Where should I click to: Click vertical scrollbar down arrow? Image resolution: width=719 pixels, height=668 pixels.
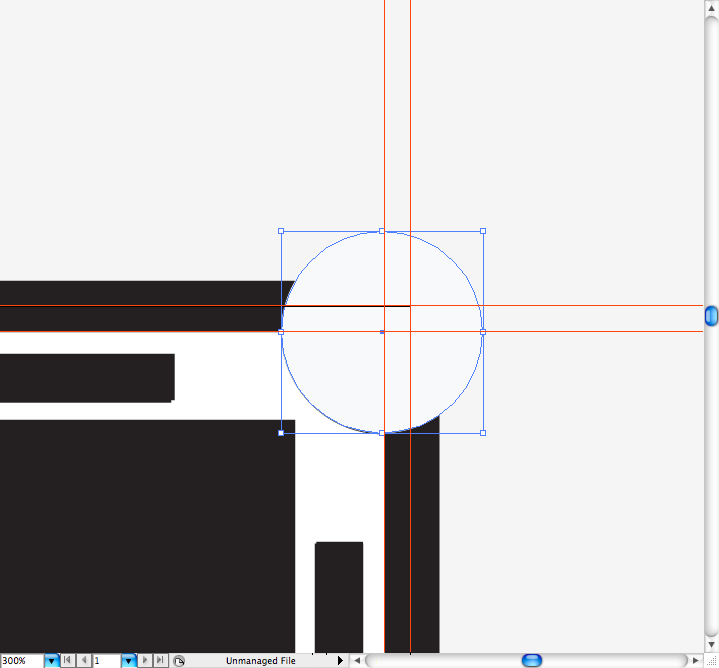tap(711, 645)
